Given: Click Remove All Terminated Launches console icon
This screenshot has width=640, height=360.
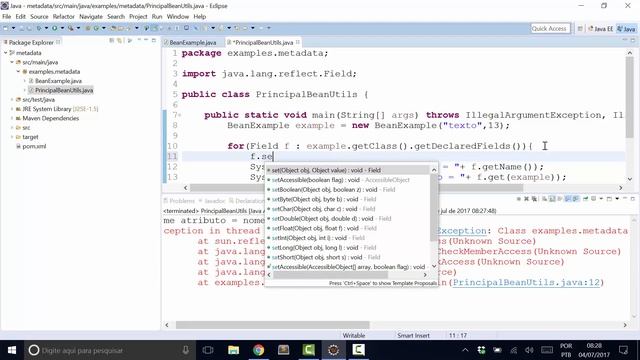Looking at the screenshot, I should (x=534, y=199).
